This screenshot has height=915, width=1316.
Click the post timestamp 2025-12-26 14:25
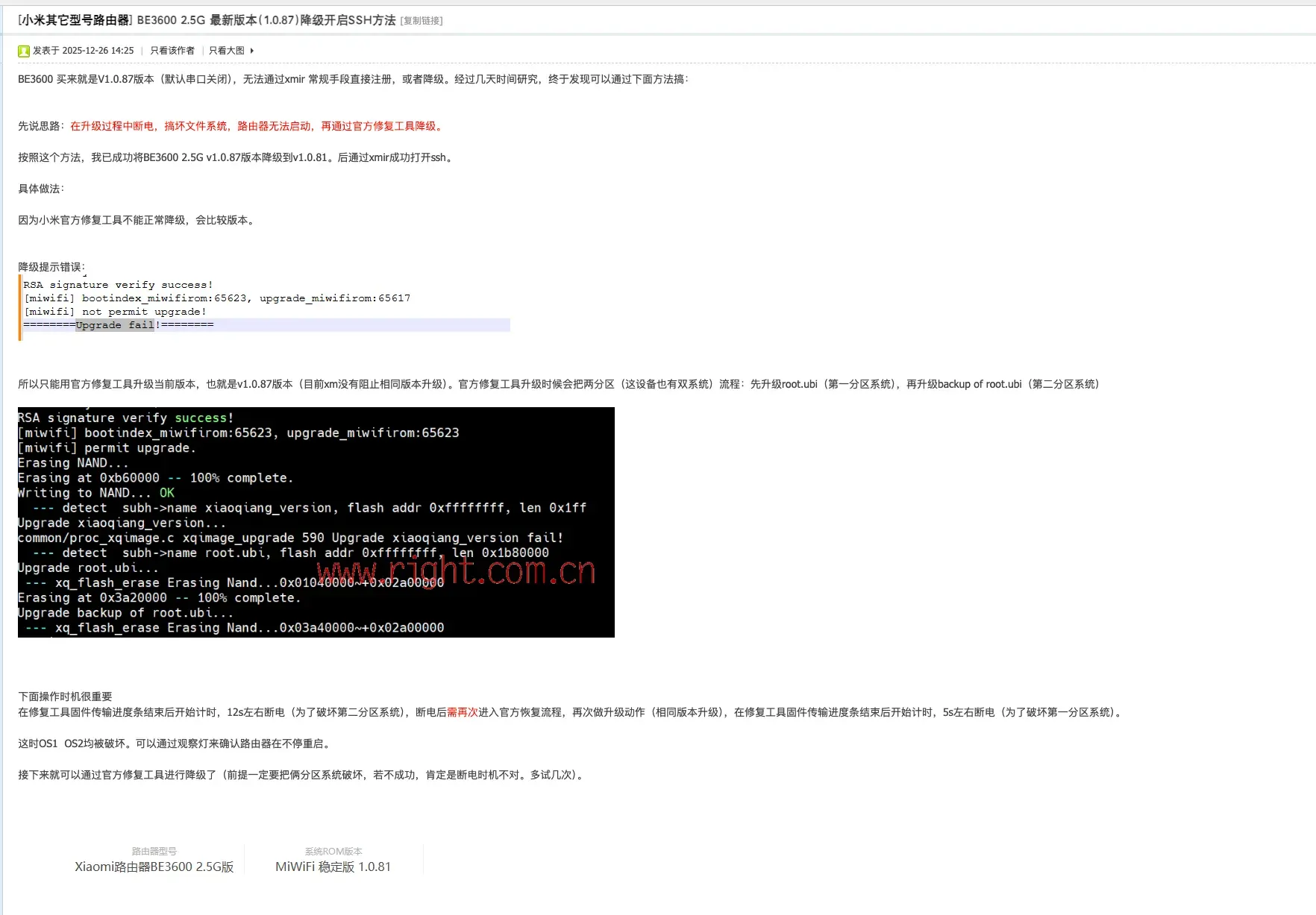(98, 51)
